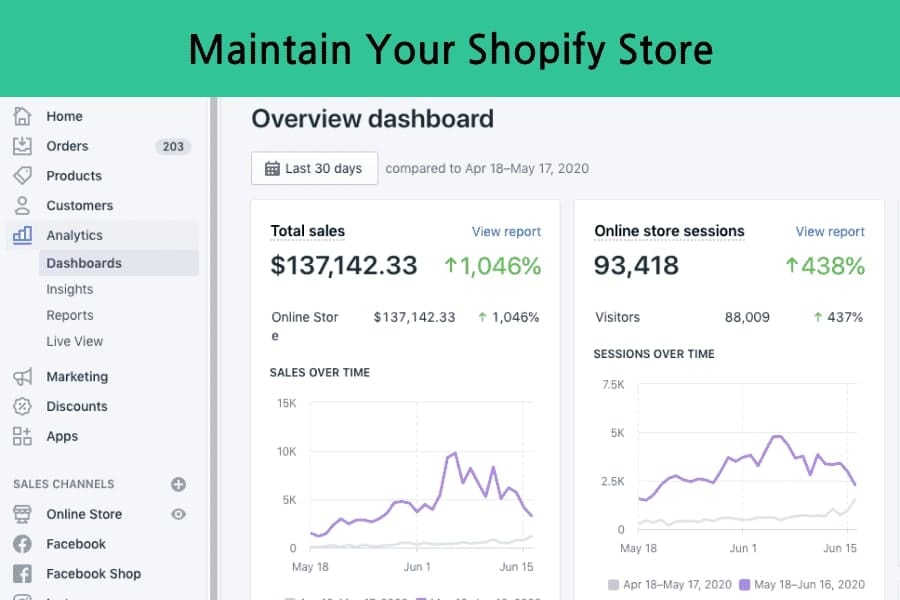
Task: Add a sales channel with plus icon
Action: click(179, 484)
